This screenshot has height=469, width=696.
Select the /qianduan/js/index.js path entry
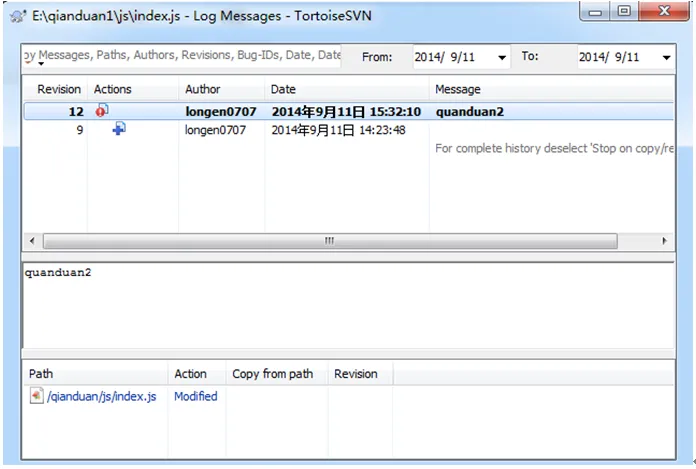point(102,396)
